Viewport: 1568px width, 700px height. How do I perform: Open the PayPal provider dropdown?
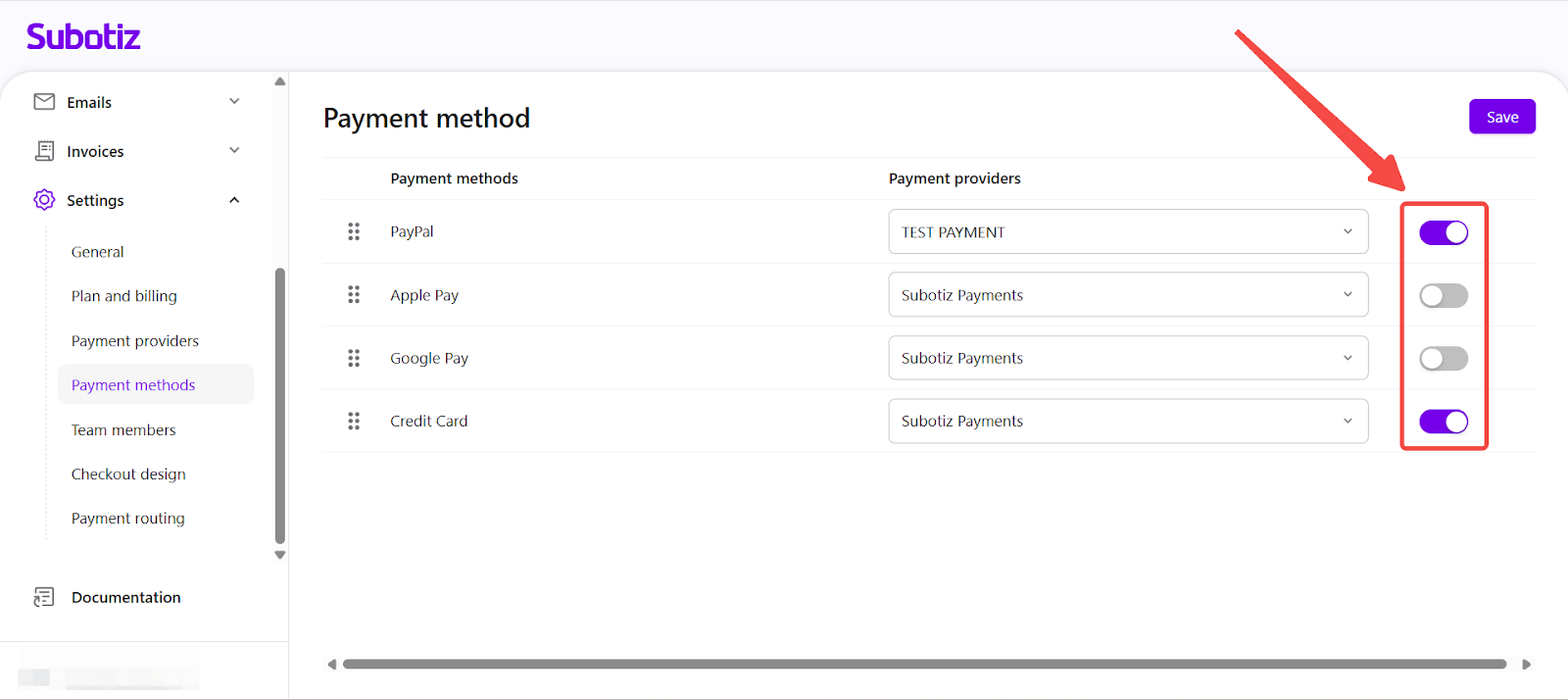(1127, 232)
